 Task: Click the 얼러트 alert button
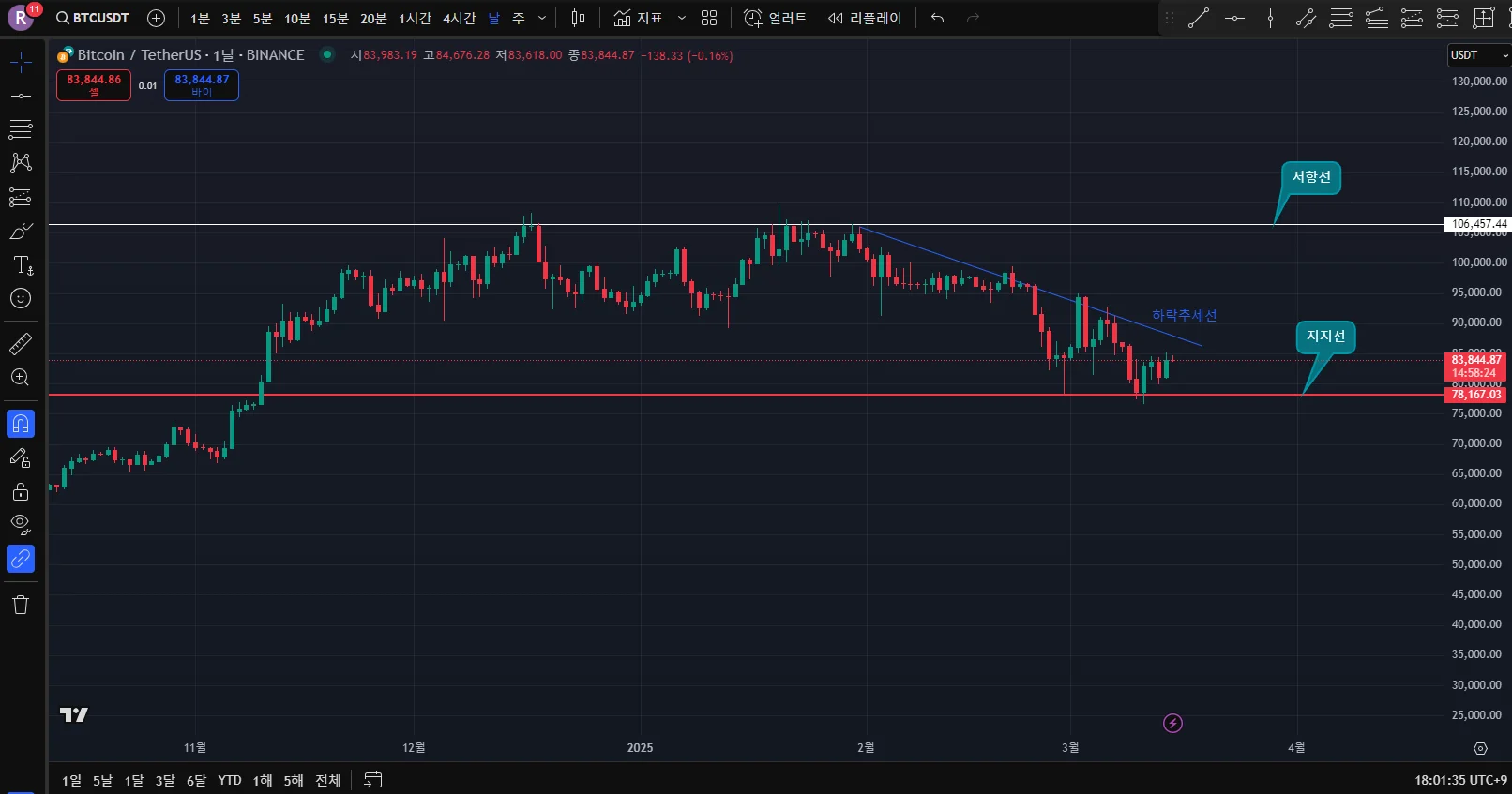(776, 18)
